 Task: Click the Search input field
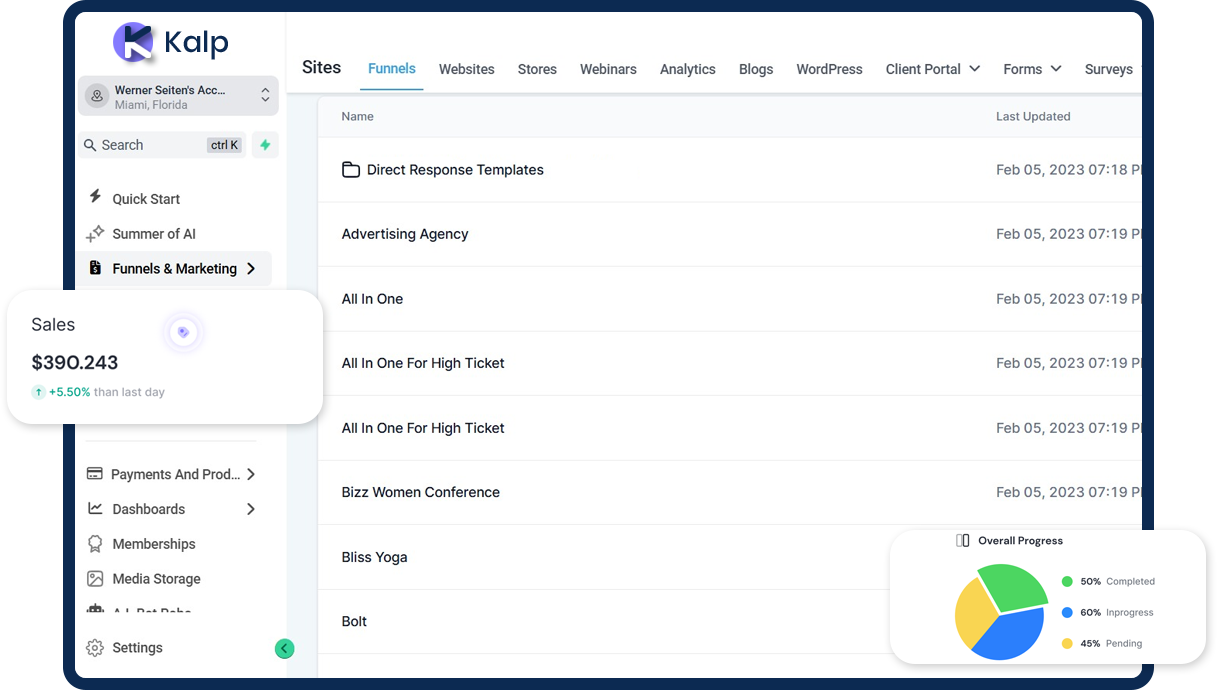[150, 145]
